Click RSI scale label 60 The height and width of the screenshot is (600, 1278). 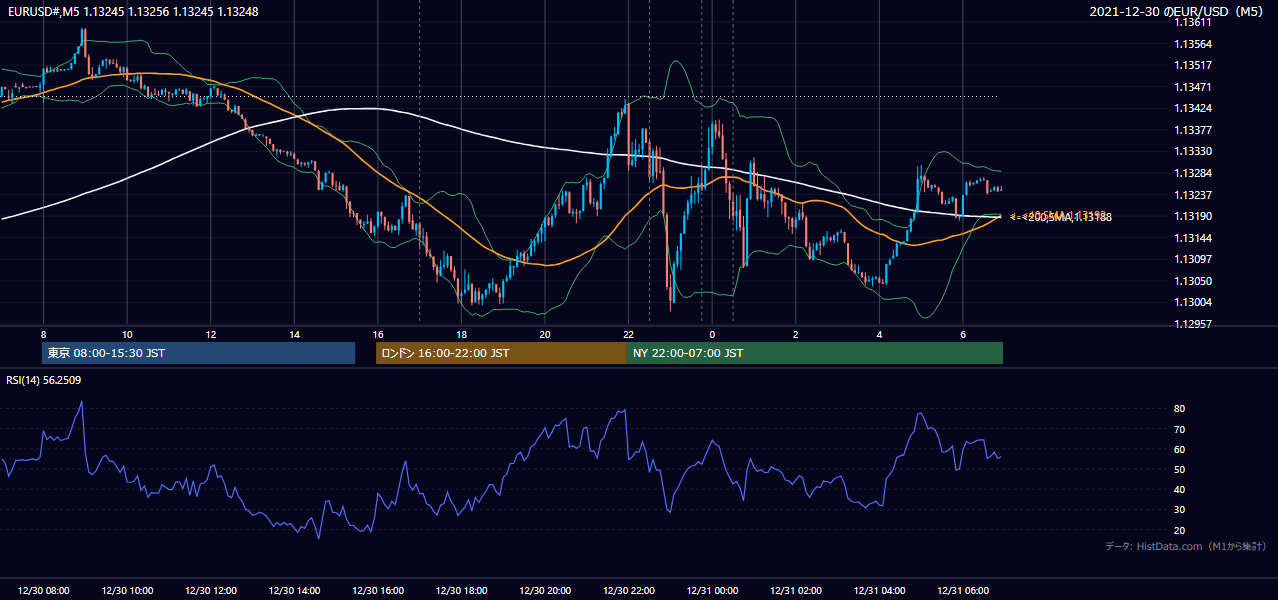coord(1180,449)
